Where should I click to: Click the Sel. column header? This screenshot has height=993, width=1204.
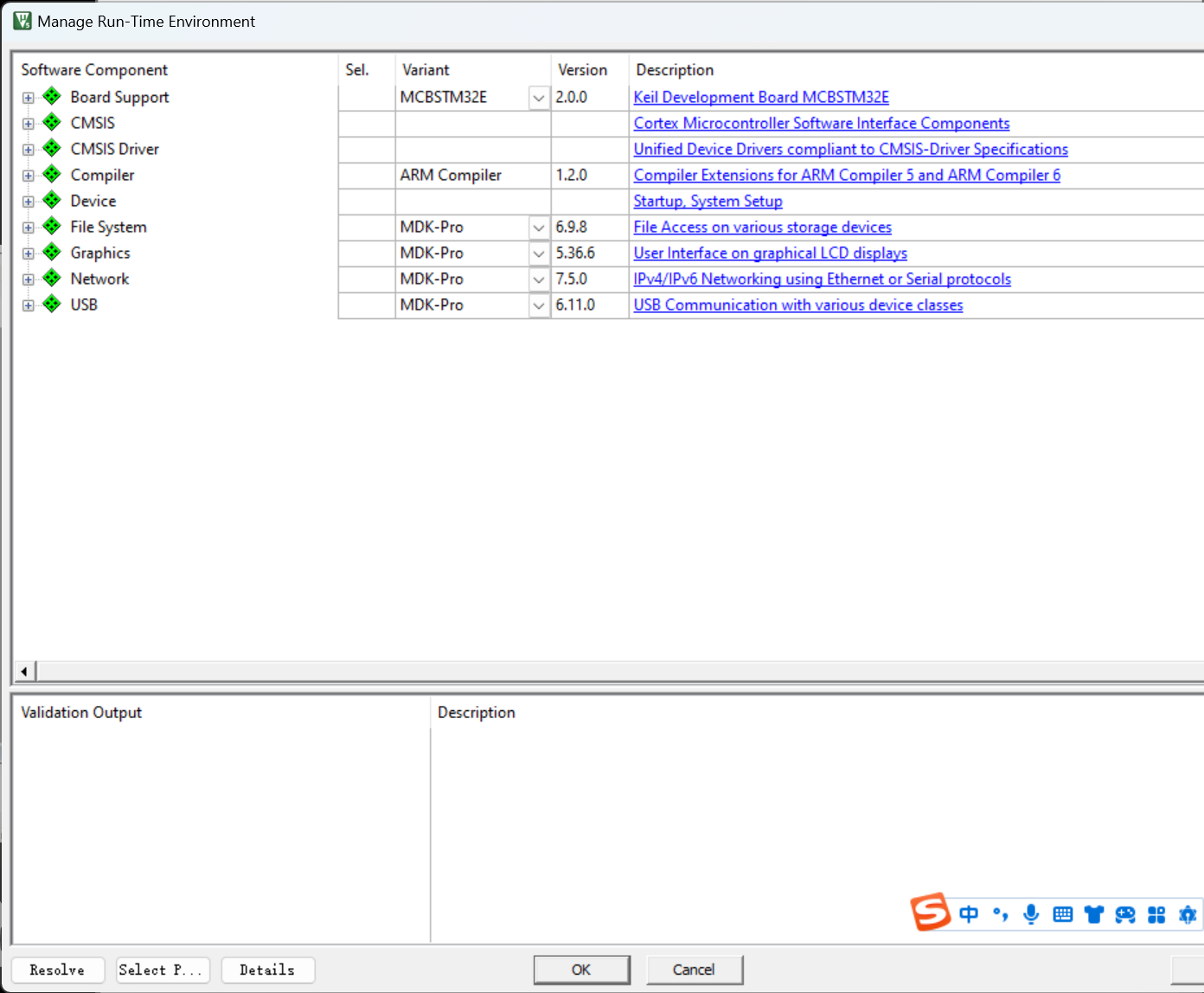[x=367, y=69]
